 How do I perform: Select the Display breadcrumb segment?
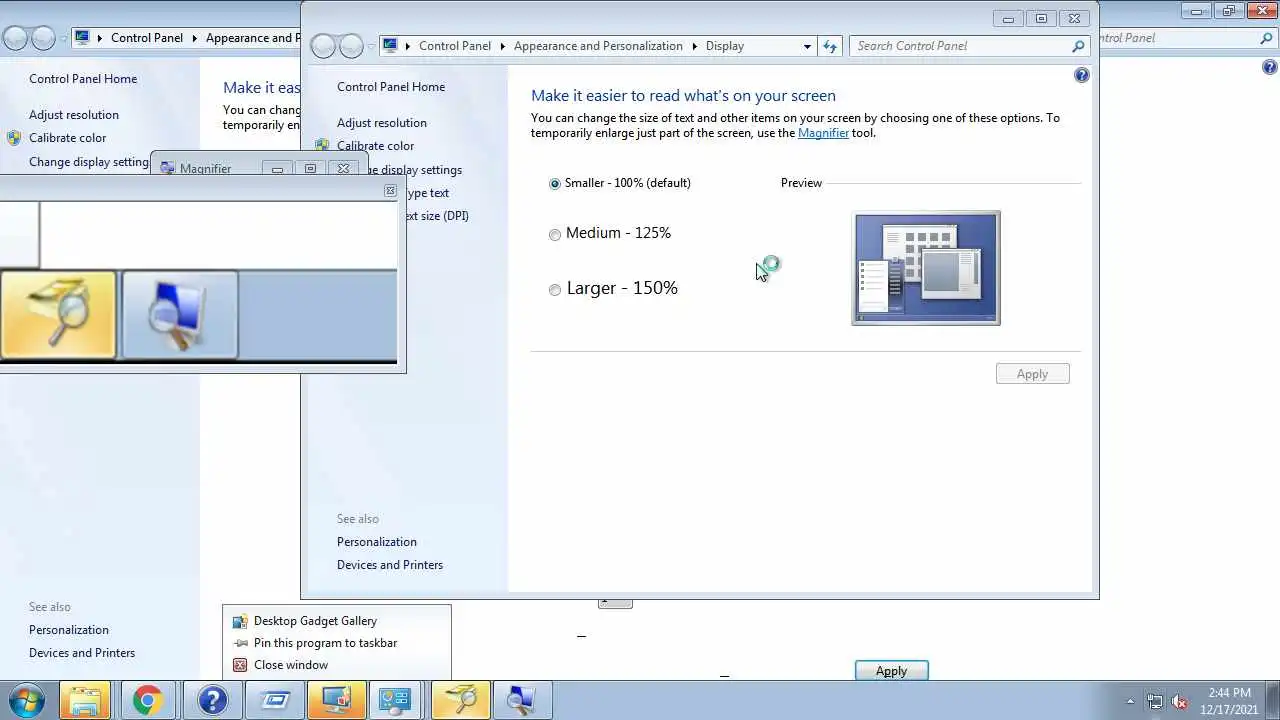click(x=725, y=46)
